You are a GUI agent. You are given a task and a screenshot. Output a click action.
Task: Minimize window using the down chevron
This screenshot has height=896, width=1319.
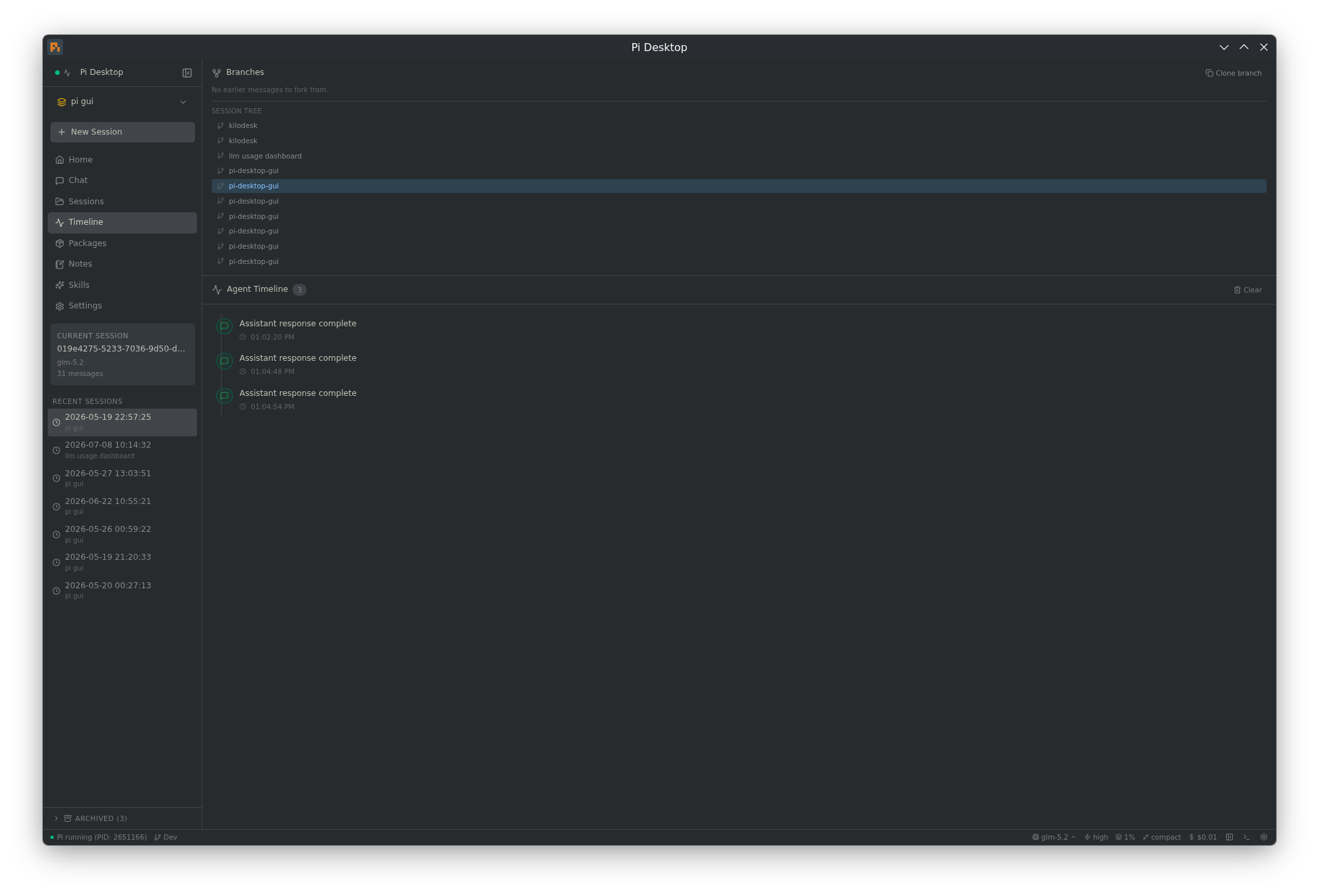coord(1224,47)
